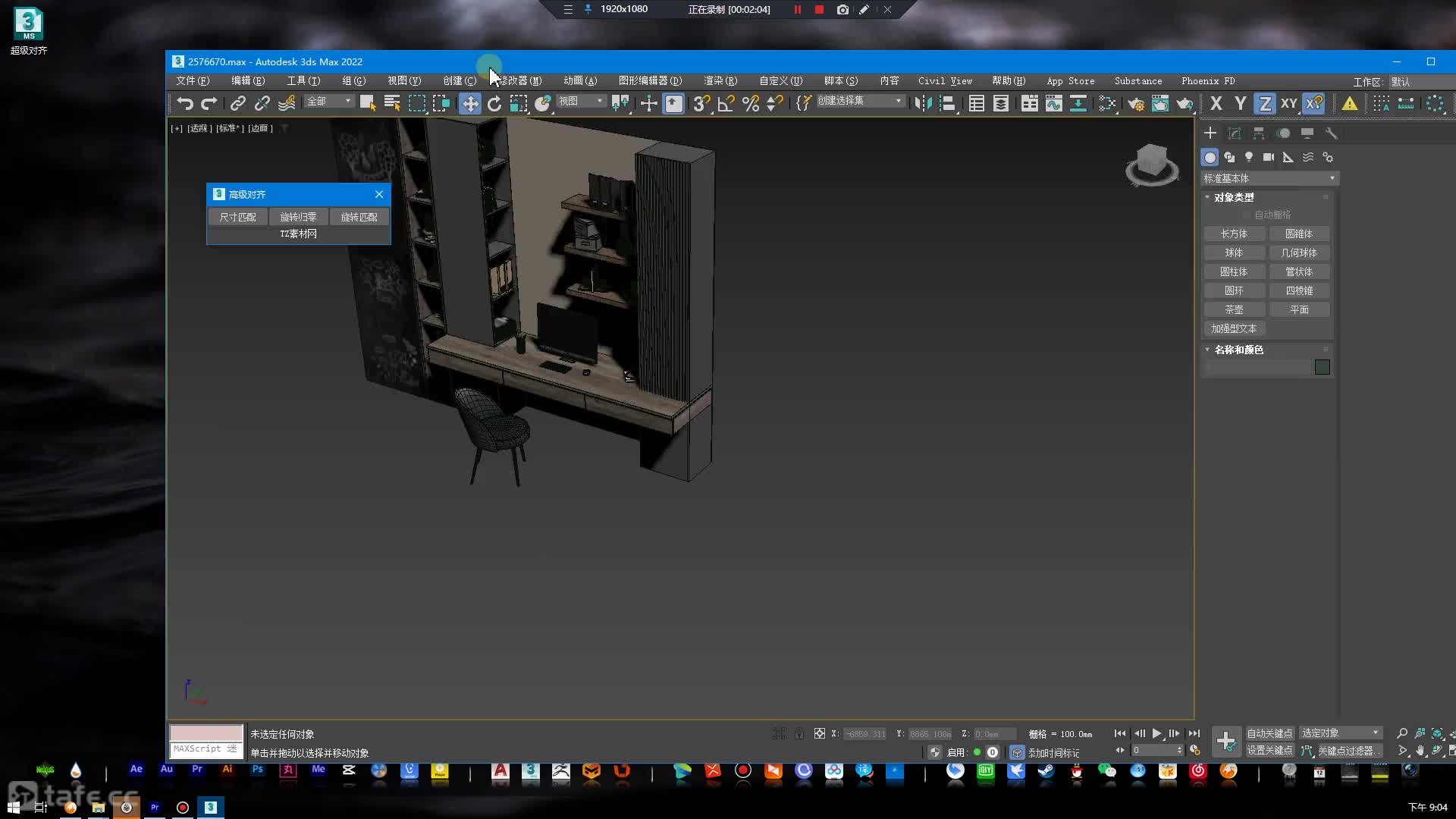This screenshot has width=1456, height=819.
Task: Restrict to XY plane constraint
Action: click(1289, 104)
